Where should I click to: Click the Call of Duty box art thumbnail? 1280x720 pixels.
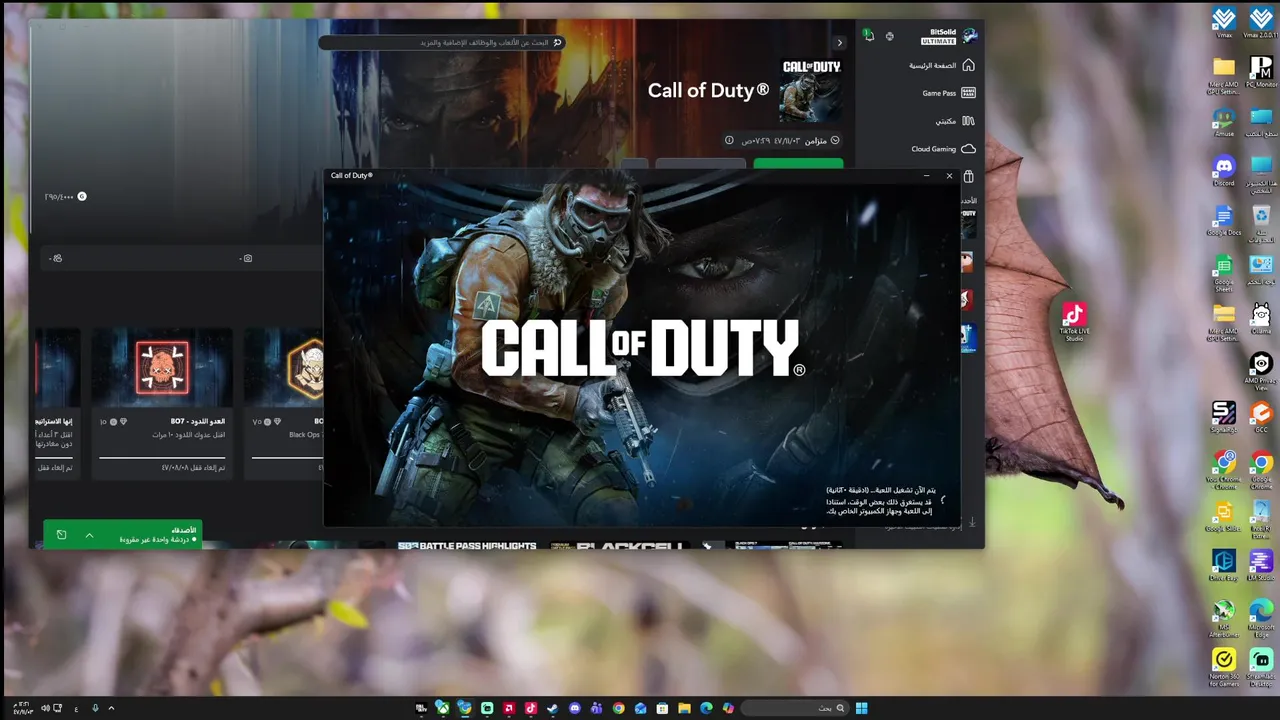pos(811,91)
